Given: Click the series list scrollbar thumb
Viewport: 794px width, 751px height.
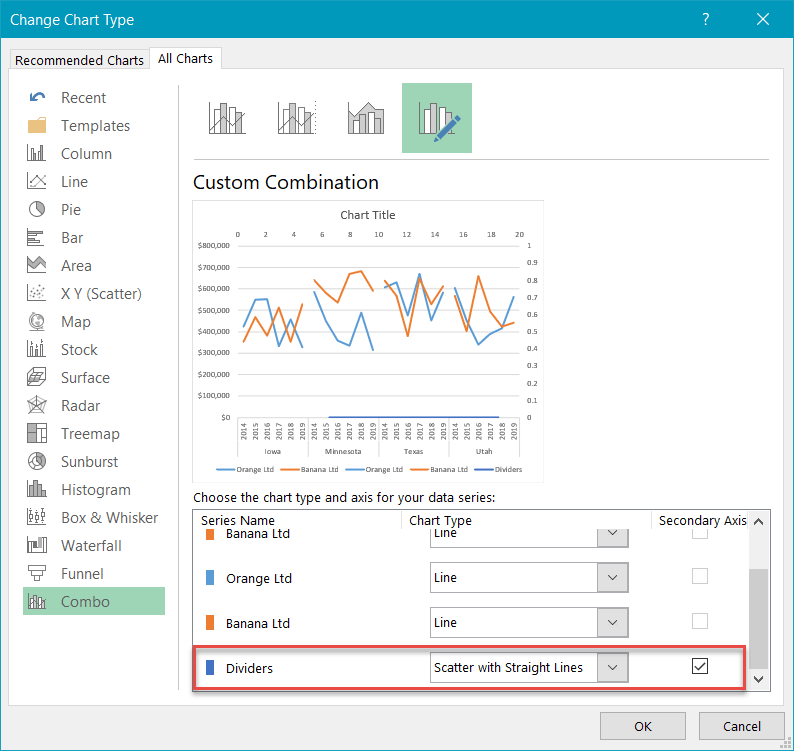Looking at the screenshot, I should (758, 618).
